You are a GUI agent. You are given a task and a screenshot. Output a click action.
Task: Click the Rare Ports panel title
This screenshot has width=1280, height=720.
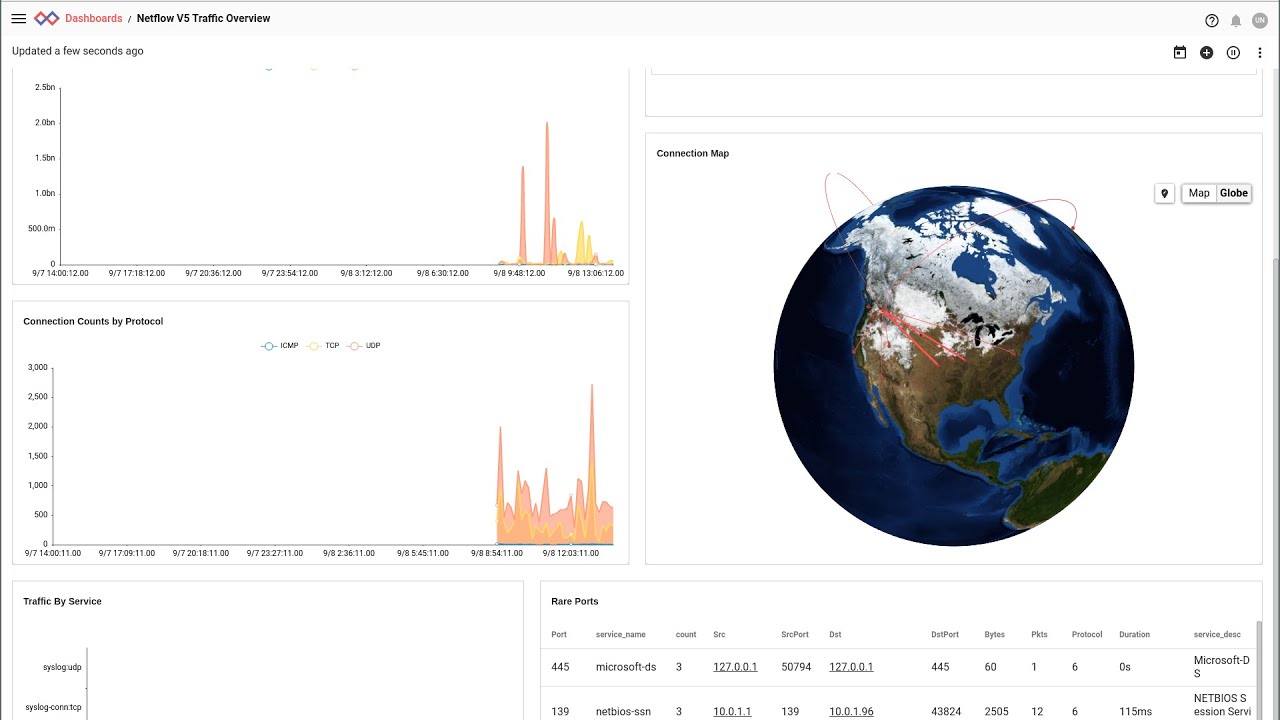point(575,601)
